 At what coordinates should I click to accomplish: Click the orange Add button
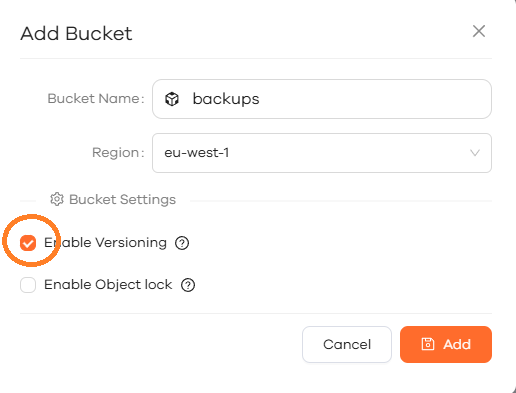(446, 344)
